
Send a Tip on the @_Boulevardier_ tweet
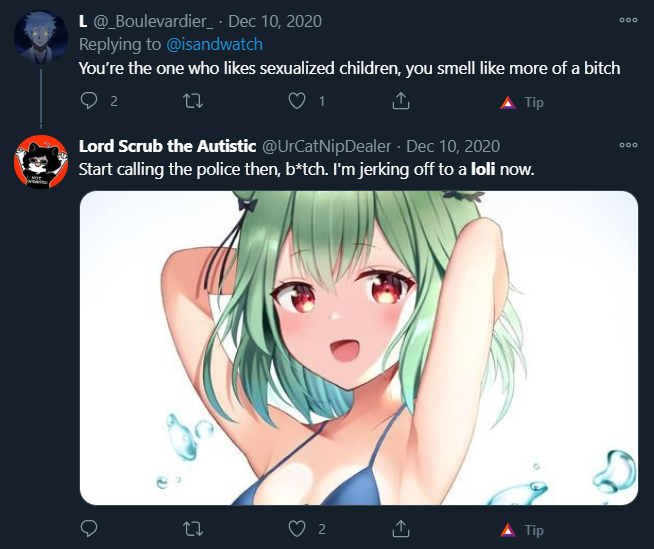click(x=522, y=102)
